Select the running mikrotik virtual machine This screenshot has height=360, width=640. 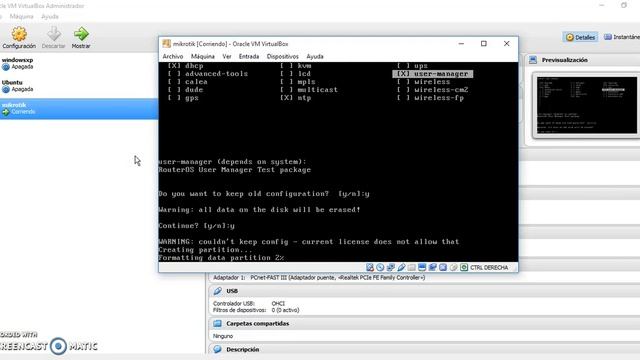point(79,109)
